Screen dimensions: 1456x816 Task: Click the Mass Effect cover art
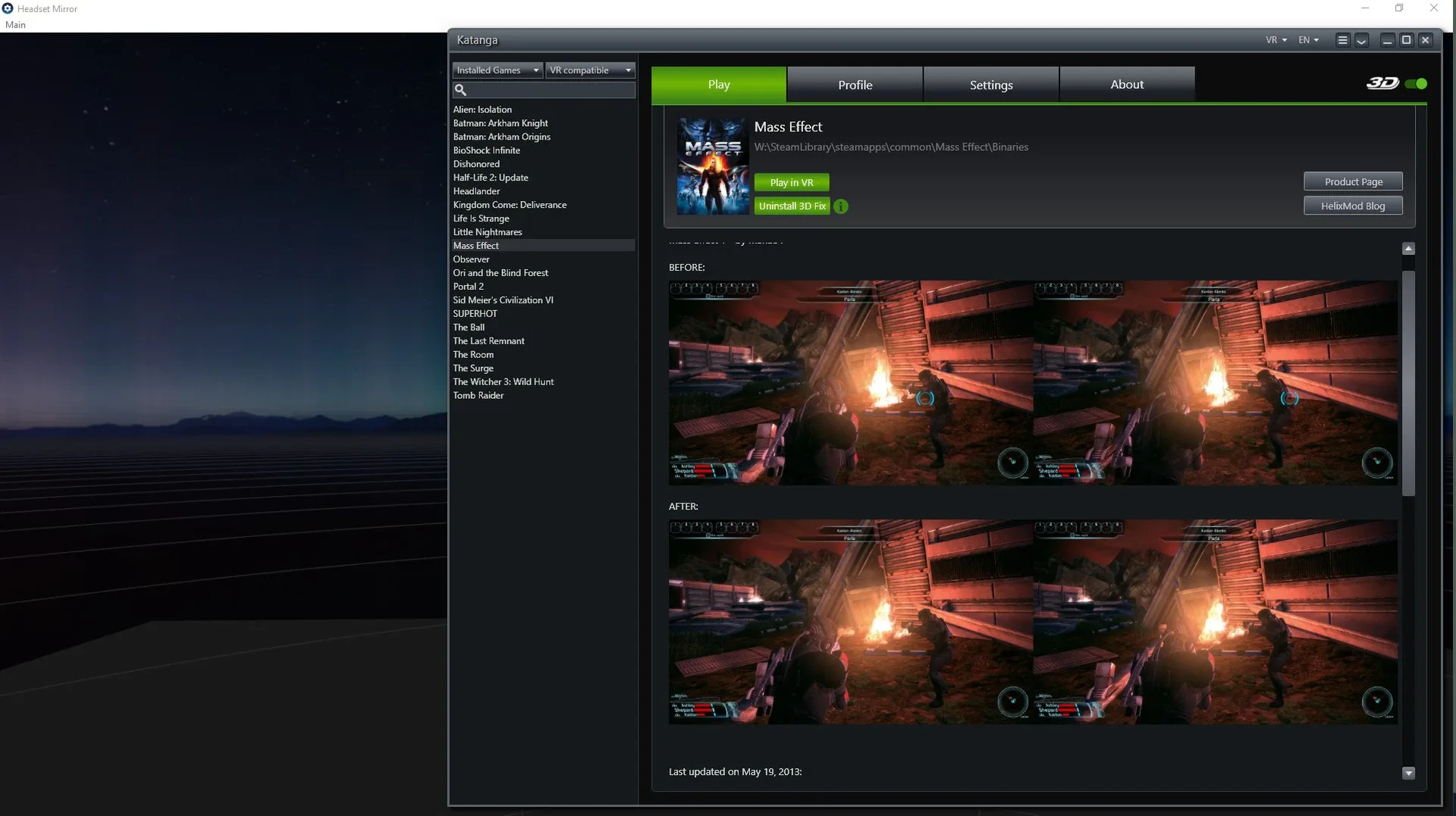(x=713, y=166)
